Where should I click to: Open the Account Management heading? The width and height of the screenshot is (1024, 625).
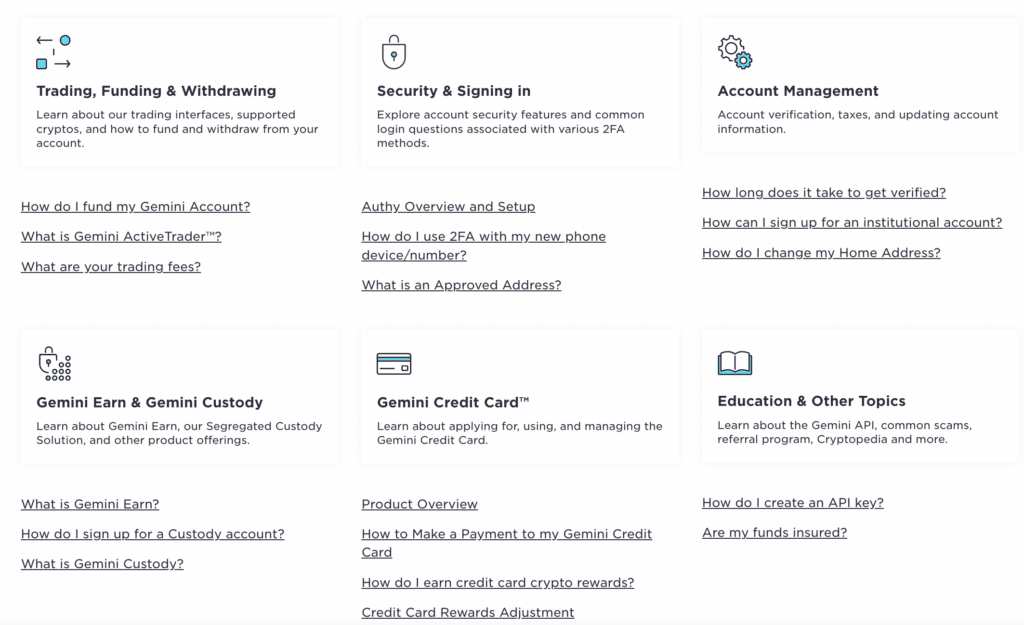click(x=798, y=91)
